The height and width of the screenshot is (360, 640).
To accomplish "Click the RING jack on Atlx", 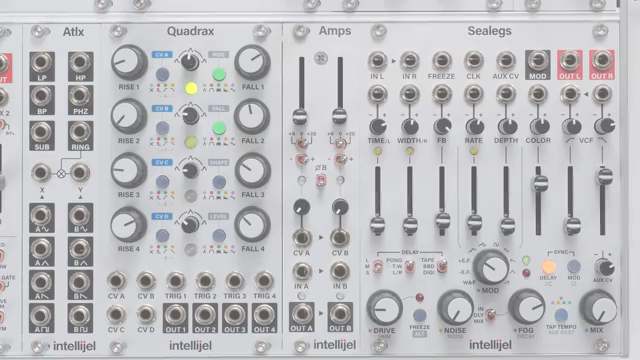I will coord(80,132).
